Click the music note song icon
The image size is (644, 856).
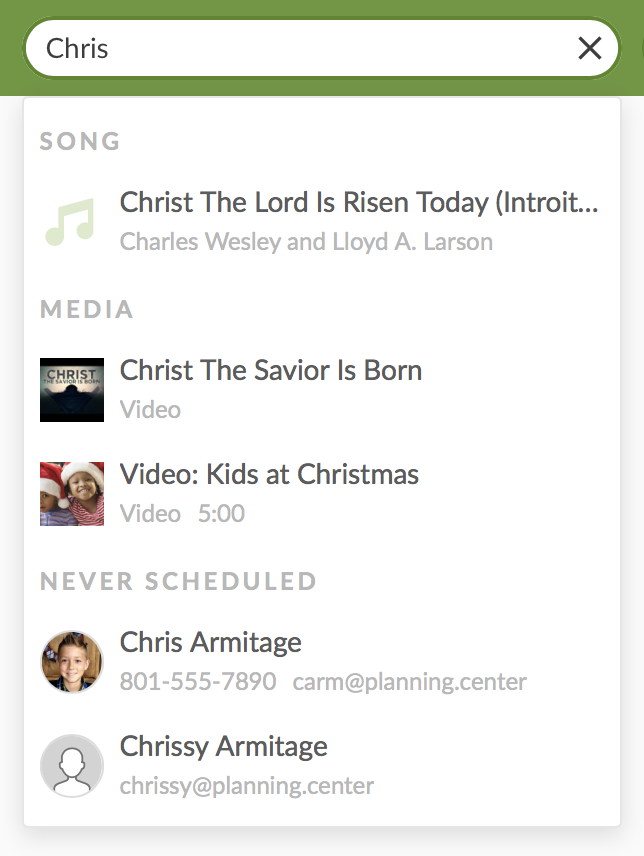[70, 221]
